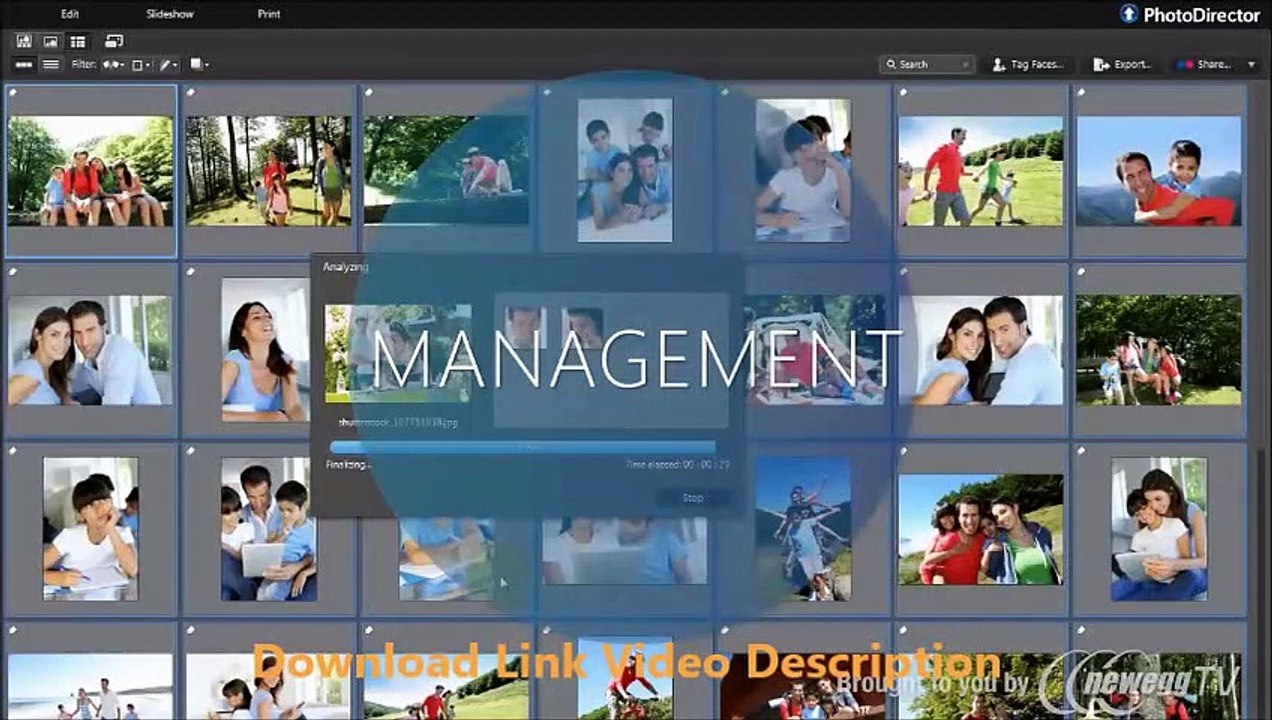
Task: Switch to thumbnail grid browser mode
Action: pyautogui.click(x=77, y=41)
